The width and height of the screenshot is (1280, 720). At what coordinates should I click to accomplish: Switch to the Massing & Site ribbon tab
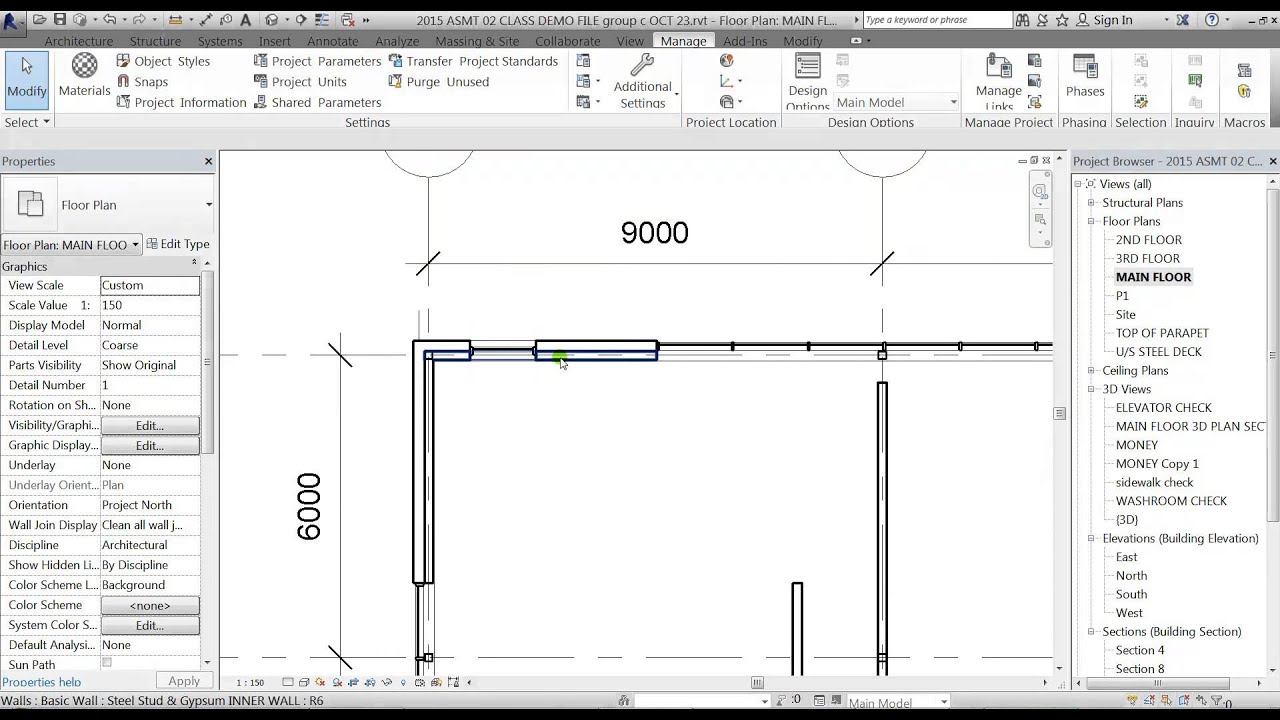(477, 41)
